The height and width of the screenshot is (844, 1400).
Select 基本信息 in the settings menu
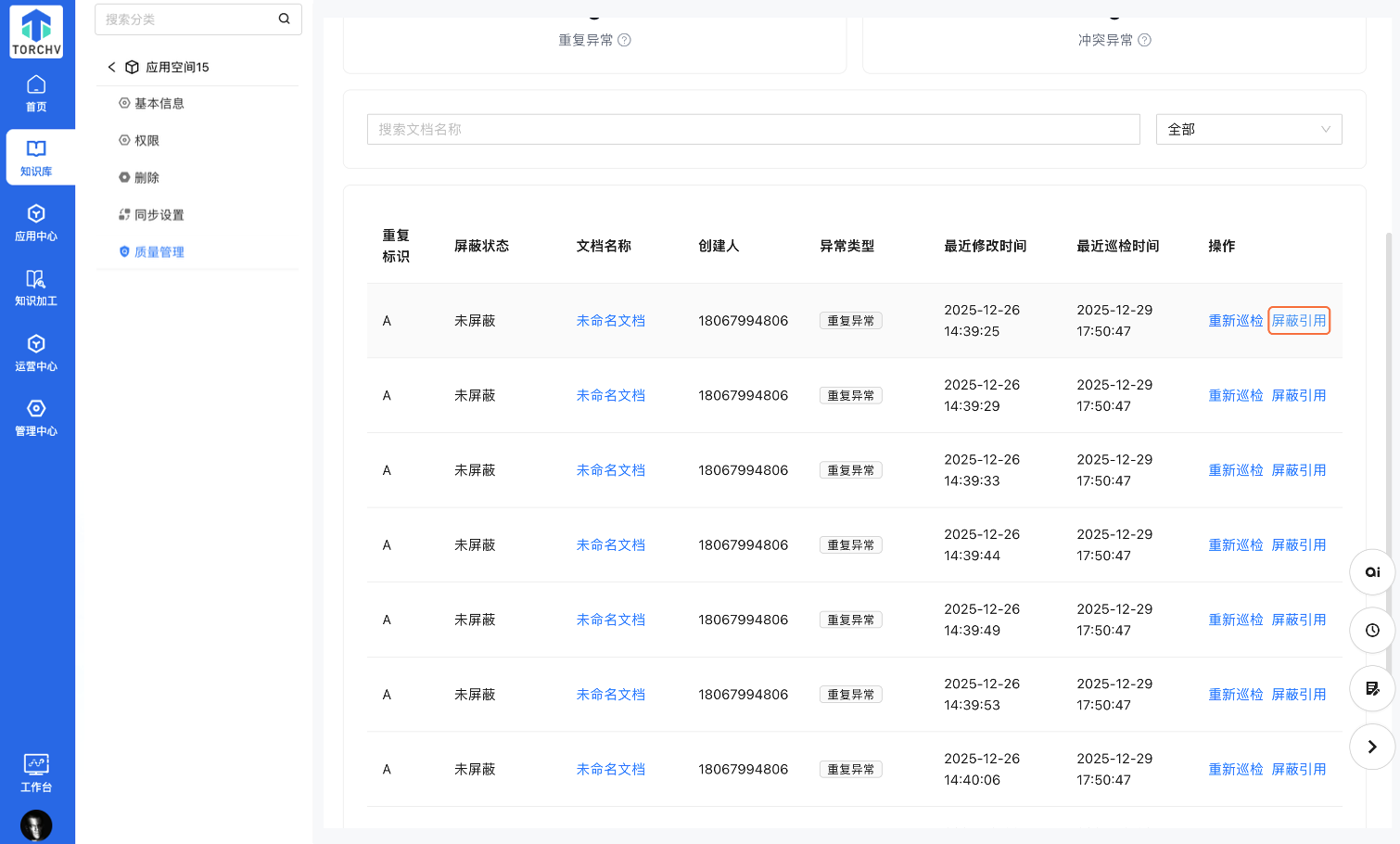pyautogui.click(x=159, y=104)
